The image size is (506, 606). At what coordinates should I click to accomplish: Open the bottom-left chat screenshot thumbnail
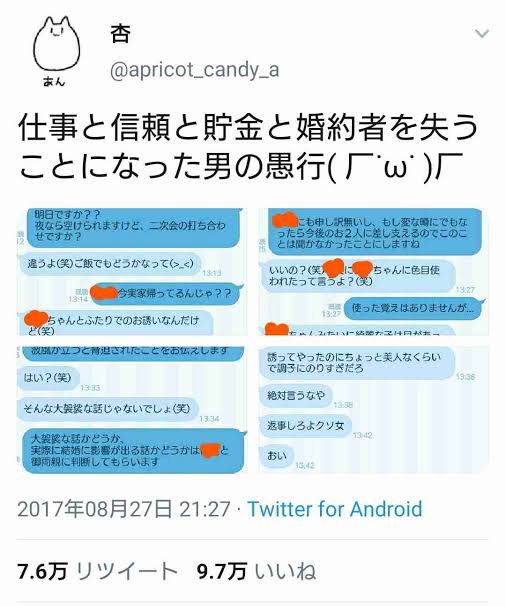pyautogui.click(x=132, y=409)
